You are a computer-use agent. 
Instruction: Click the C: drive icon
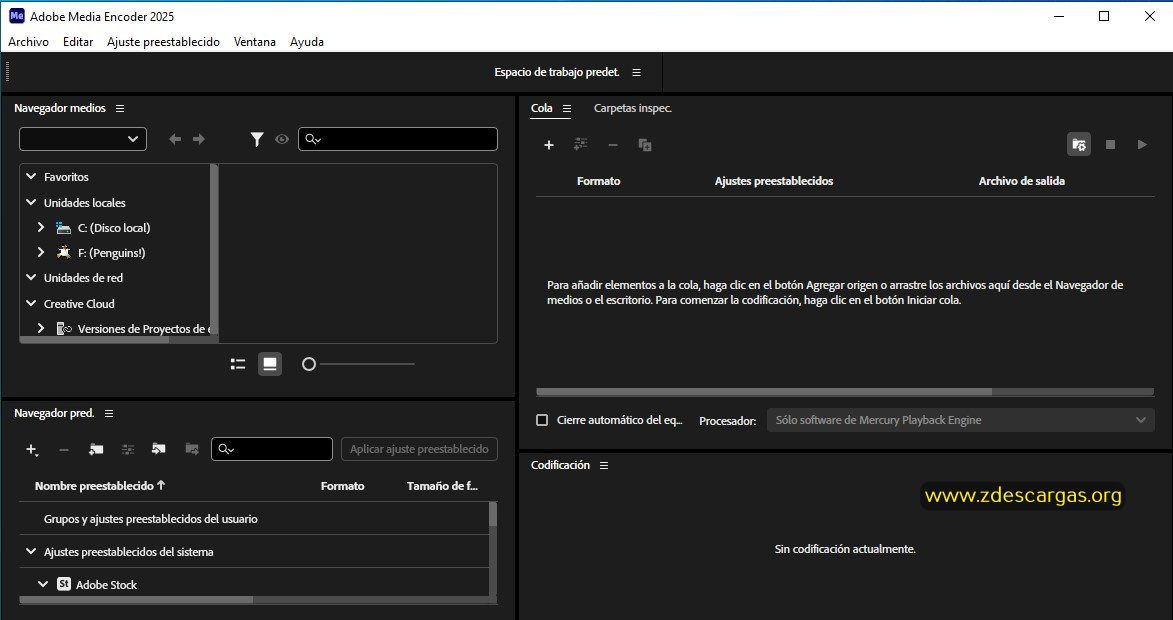[64, 227]
